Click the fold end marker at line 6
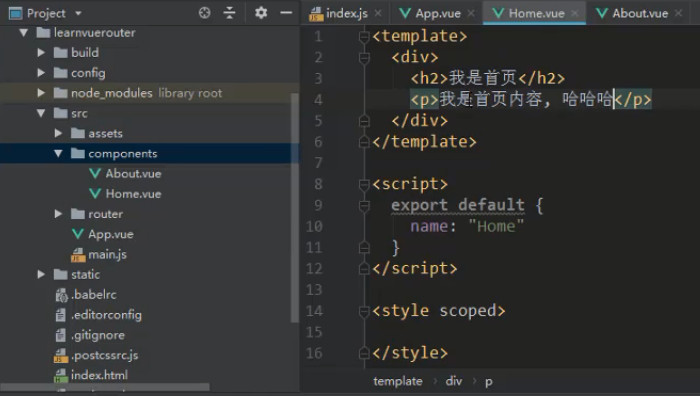 364,142
